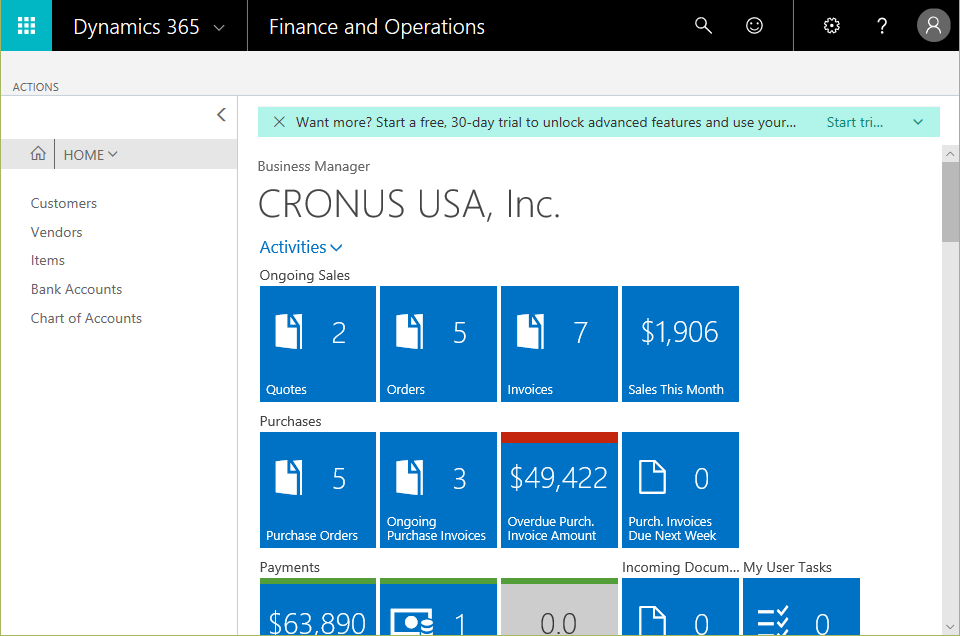Open the user profile avatar

pyautogui.click(x=933, y=25)
